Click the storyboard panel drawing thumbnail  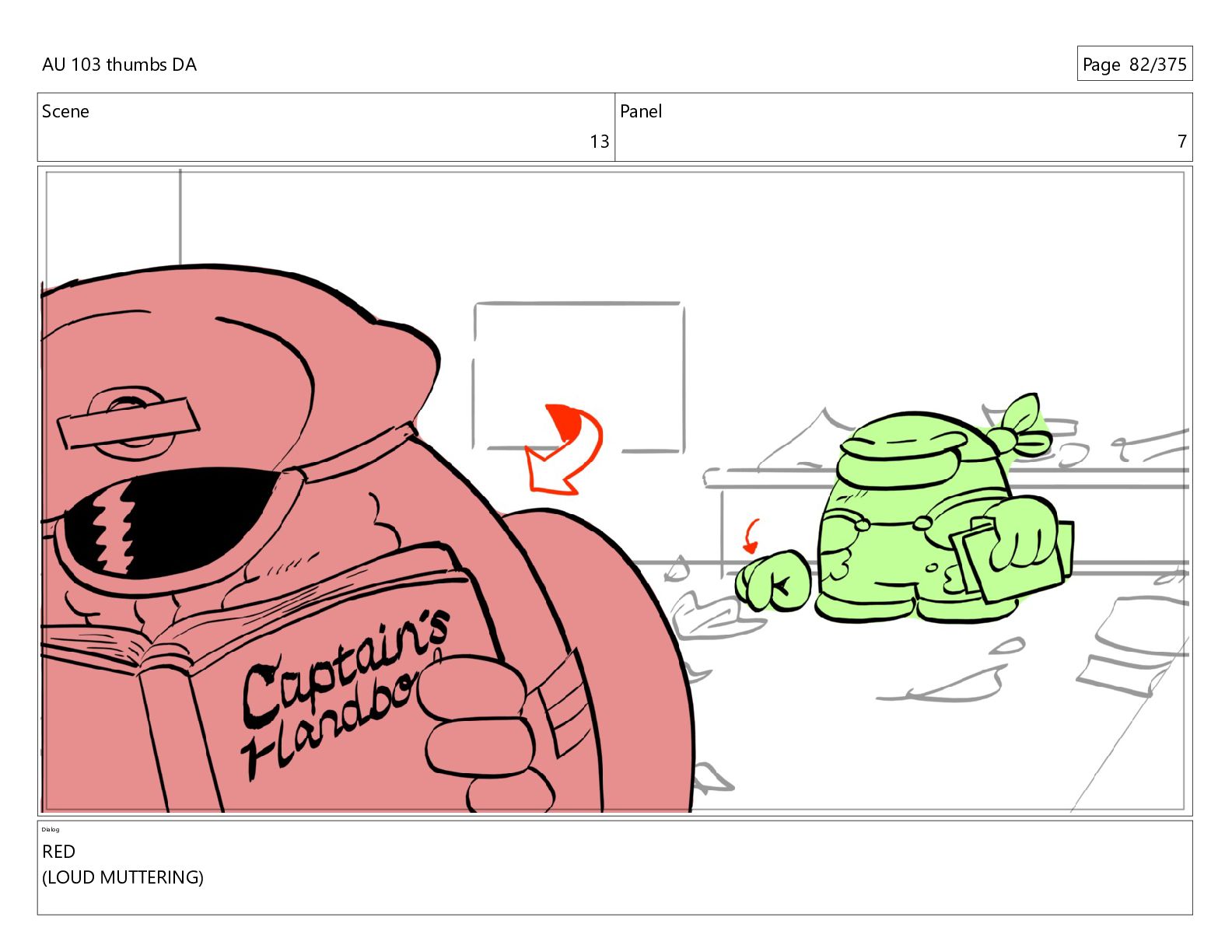614,491
